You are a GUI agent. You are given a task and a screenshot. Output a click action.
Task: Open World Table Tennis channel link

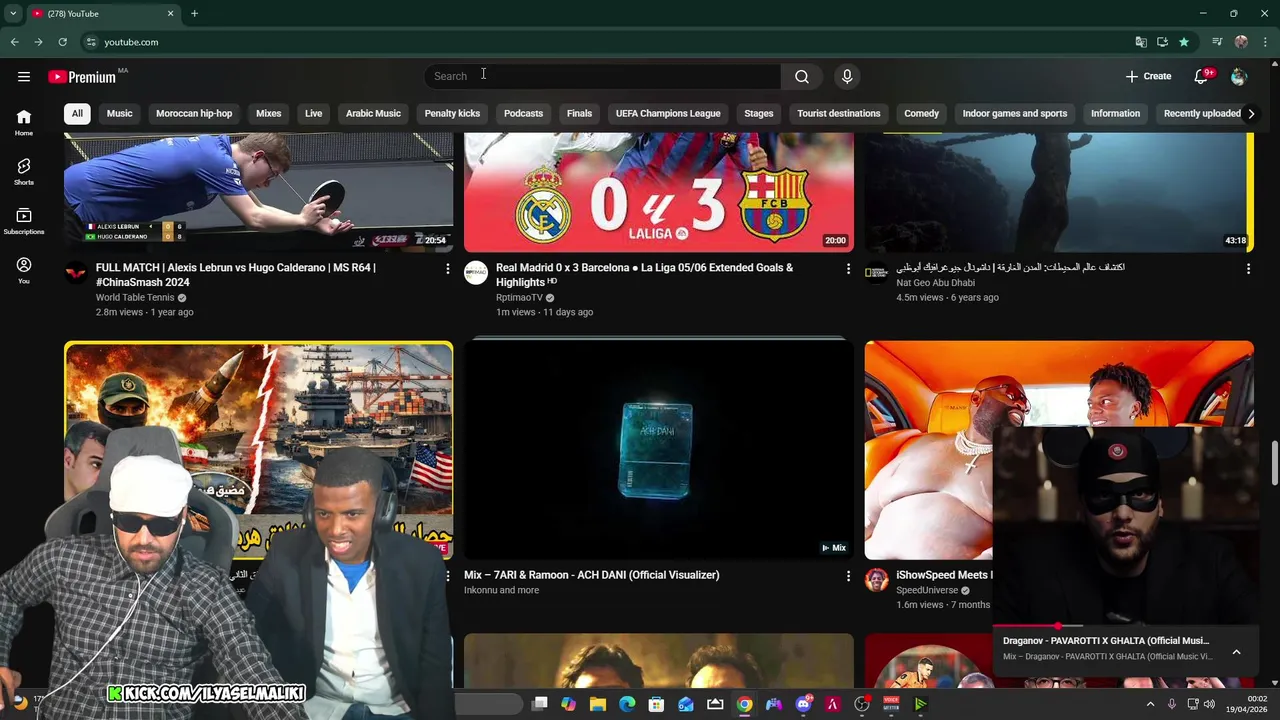(x=135, y=297)
